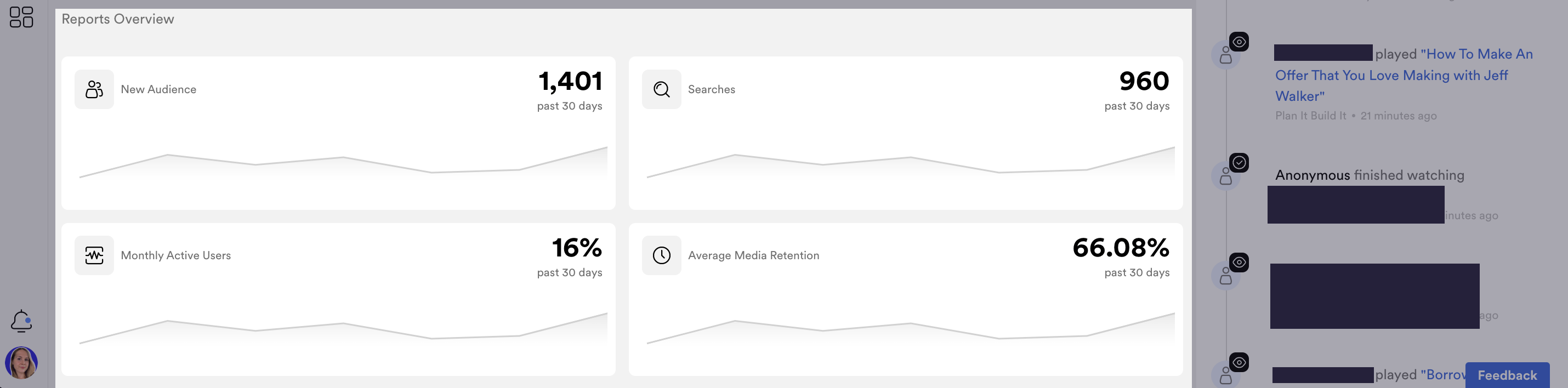
Task: Click the New Audience people icon
Action: point(94,89)
